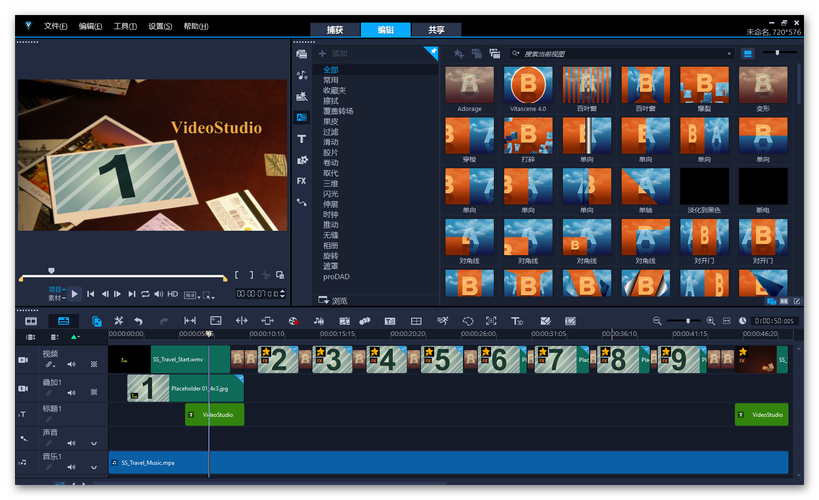
Task: Open green triangle track height dropdown
Action: [x=75, y=337]
